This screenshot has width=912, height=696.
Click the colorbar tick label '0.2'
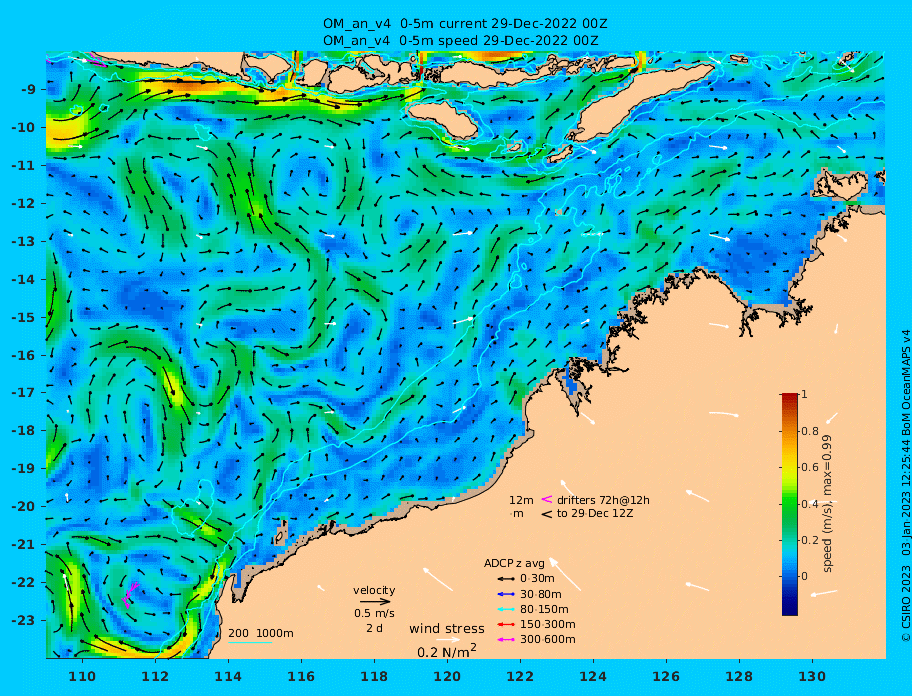tap(810, 540)
